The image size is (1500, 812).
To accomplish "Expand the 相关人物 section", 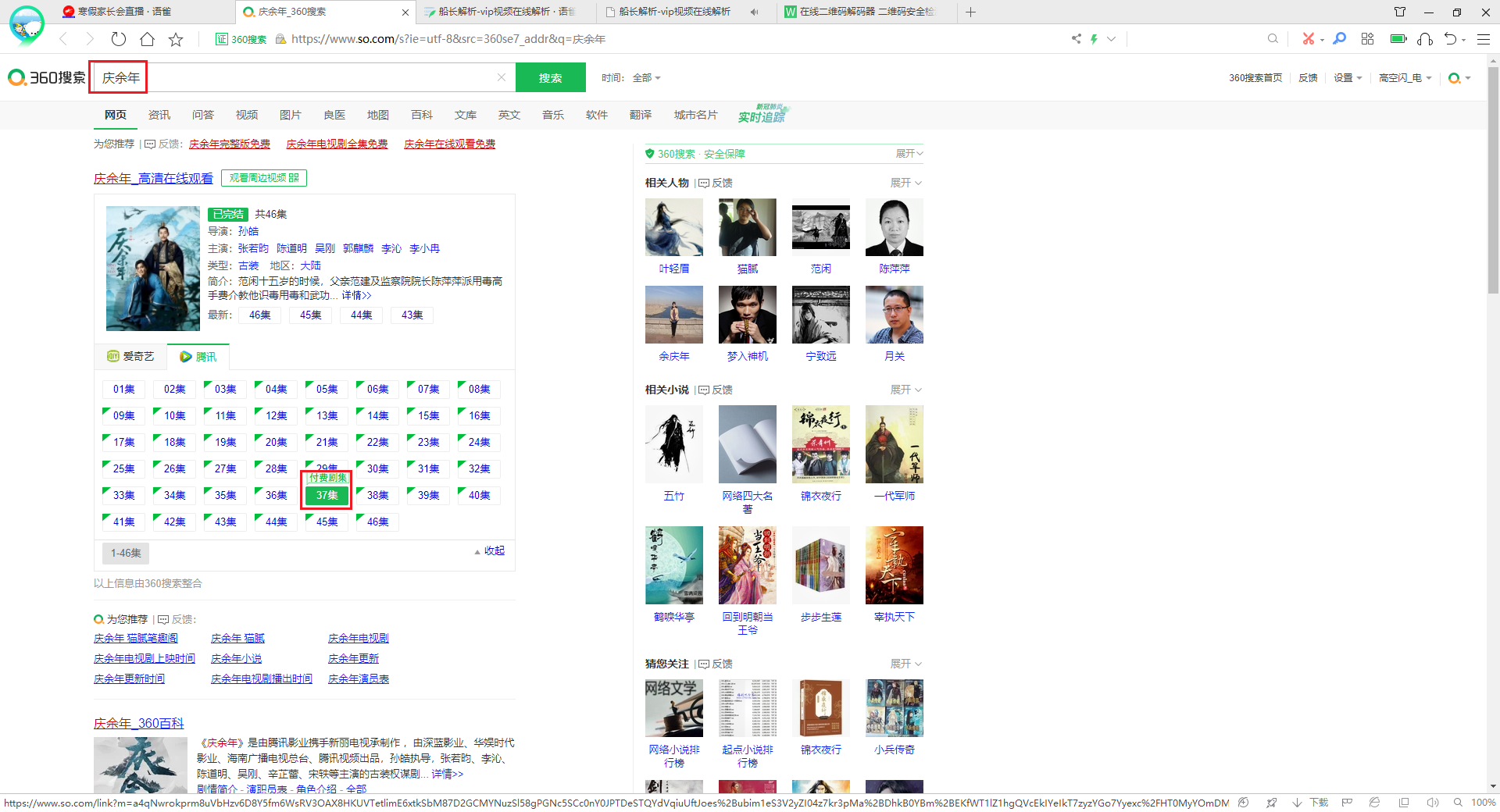I will click(906, 183).
